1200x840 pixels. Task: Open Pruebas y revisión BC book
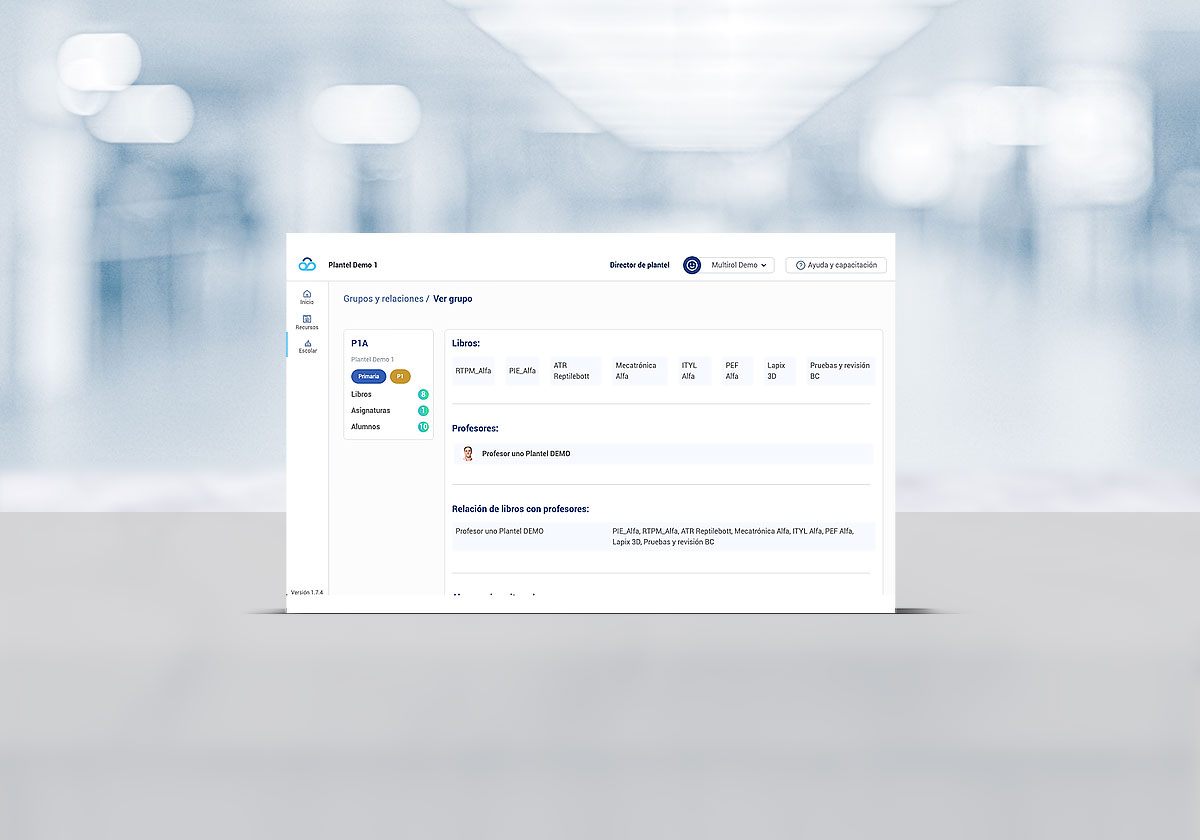pos(840,371)
